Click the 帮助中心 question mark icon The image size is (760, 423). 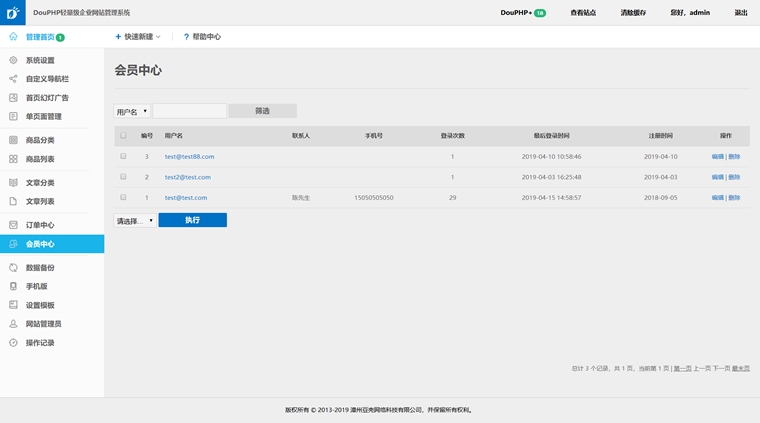pyautogui.click(x=186, y=37)
